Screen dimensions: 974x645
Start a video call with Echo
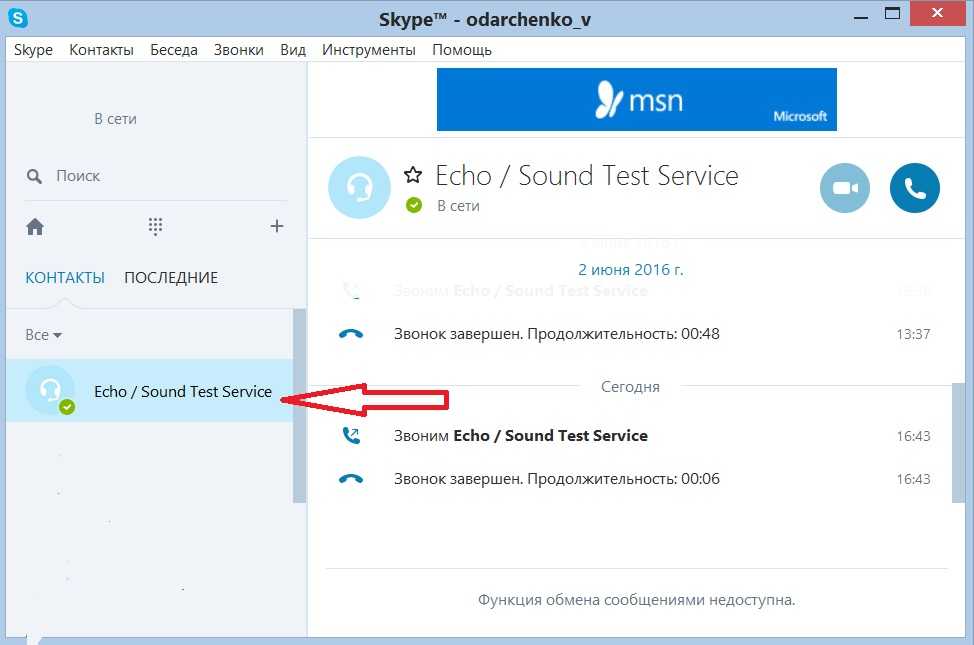[x=845, y=188]
